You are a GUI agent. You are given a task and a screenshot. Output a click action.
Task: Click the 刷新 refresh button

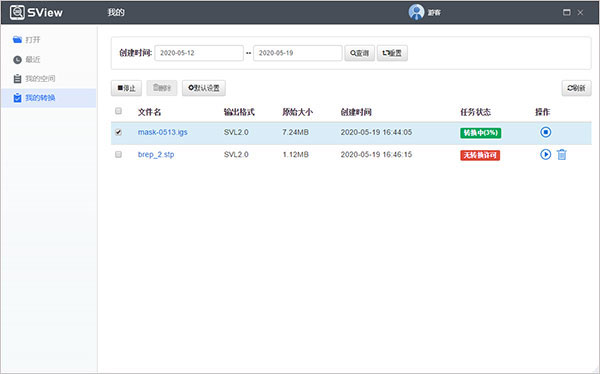[x=576, y=88]
